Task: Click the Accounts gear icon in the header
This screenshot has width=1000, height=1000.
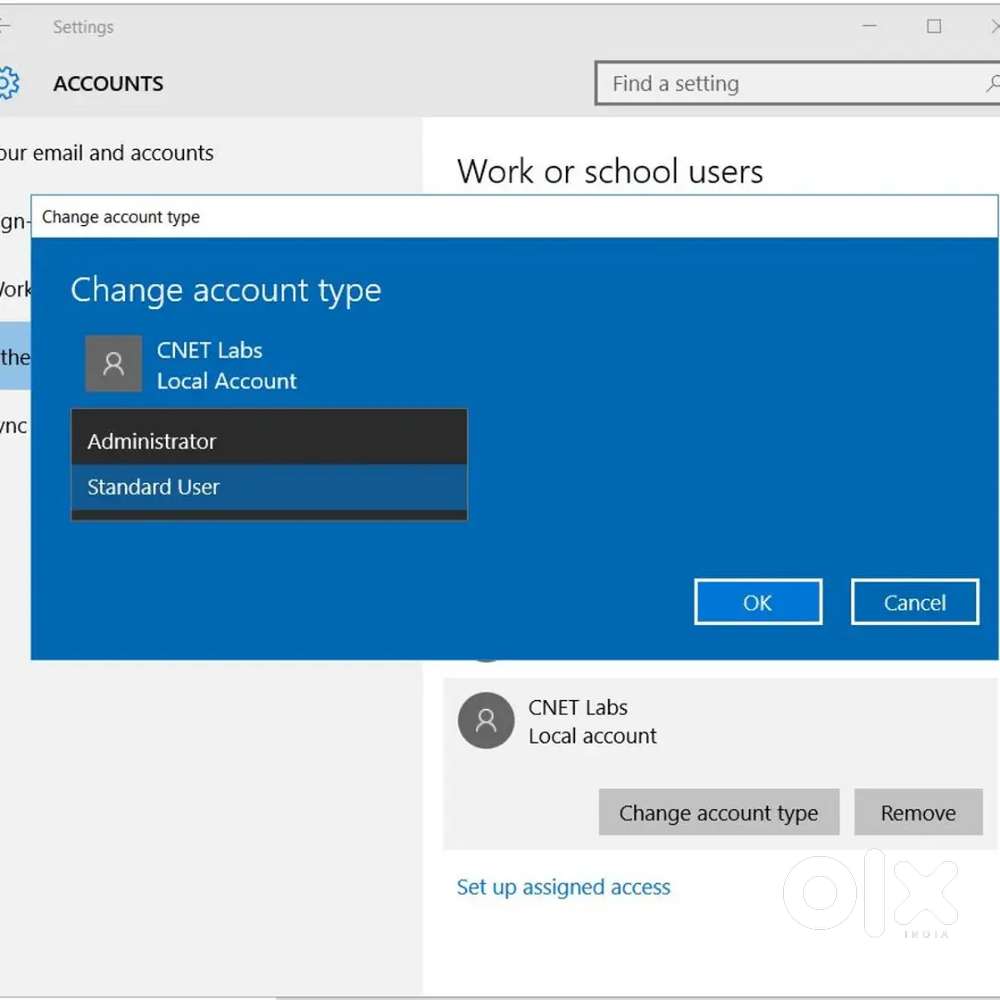Action: [8, 83]
